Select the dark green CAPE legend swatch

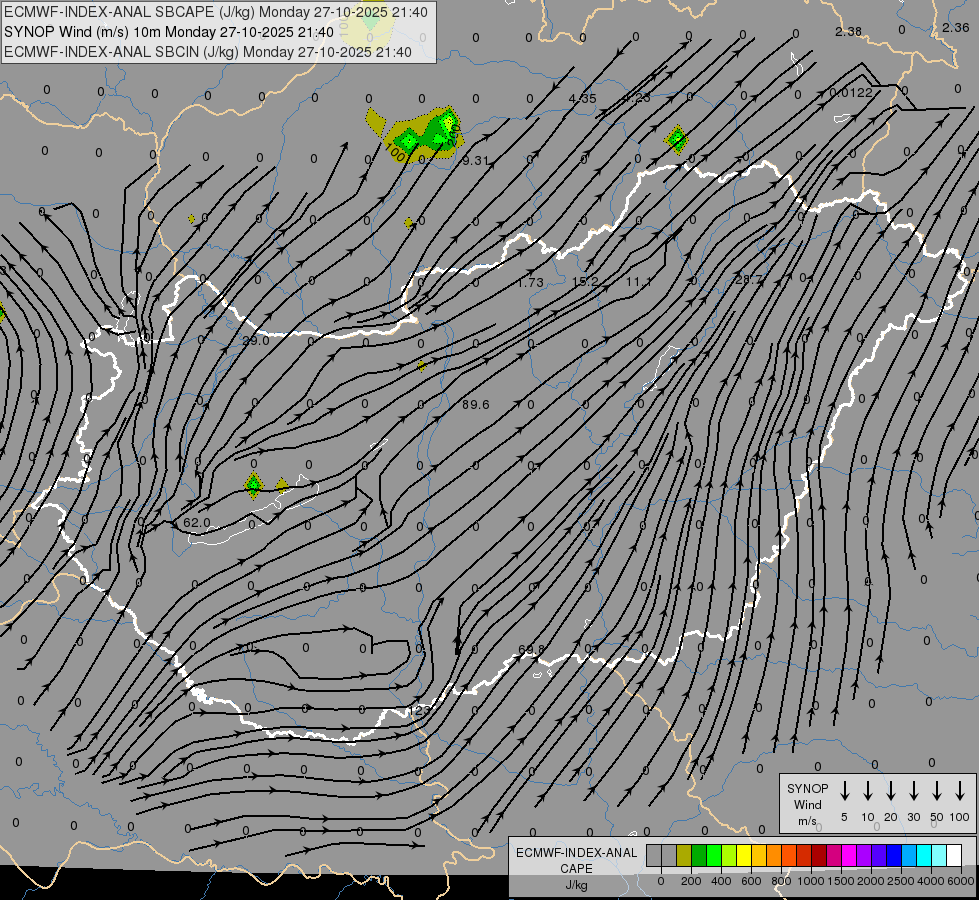699,856
